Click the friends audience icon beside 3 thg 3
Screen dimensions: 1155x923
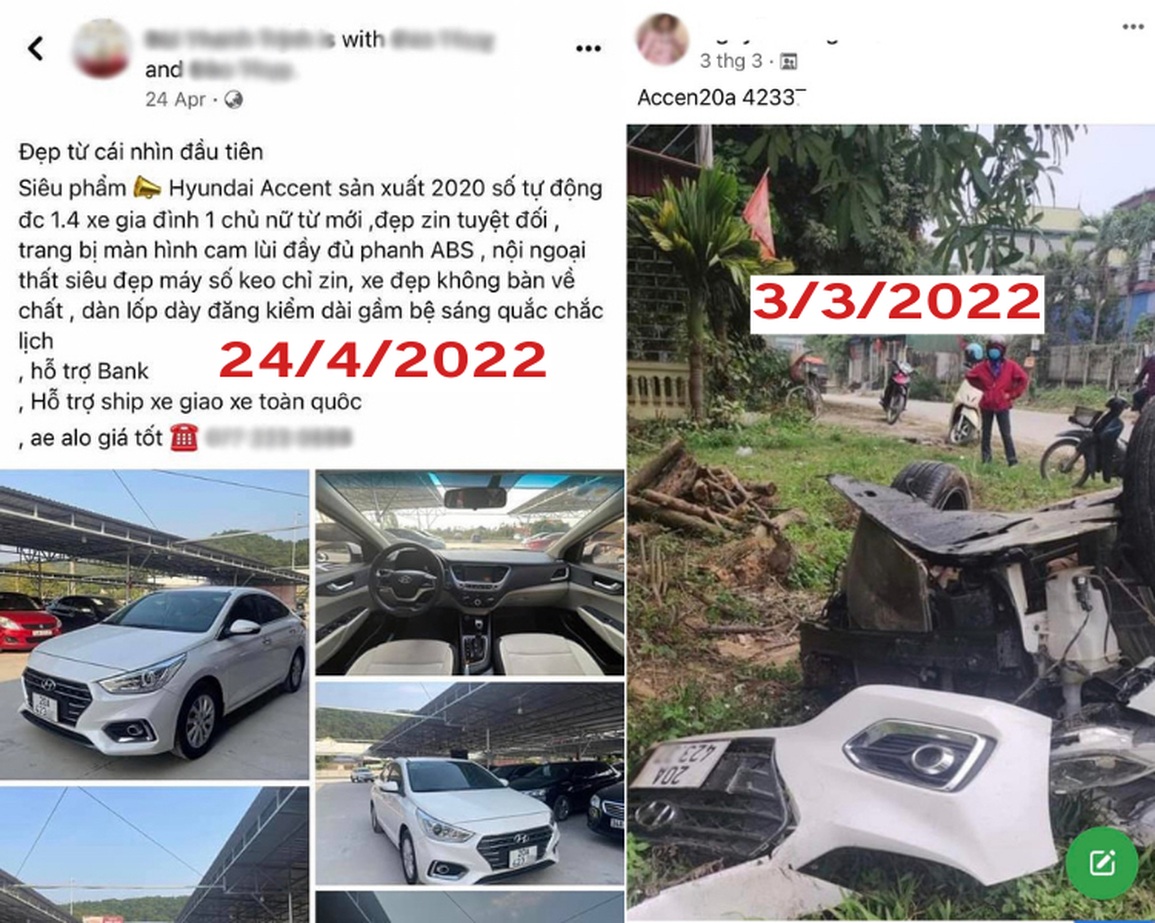(788, 61)
